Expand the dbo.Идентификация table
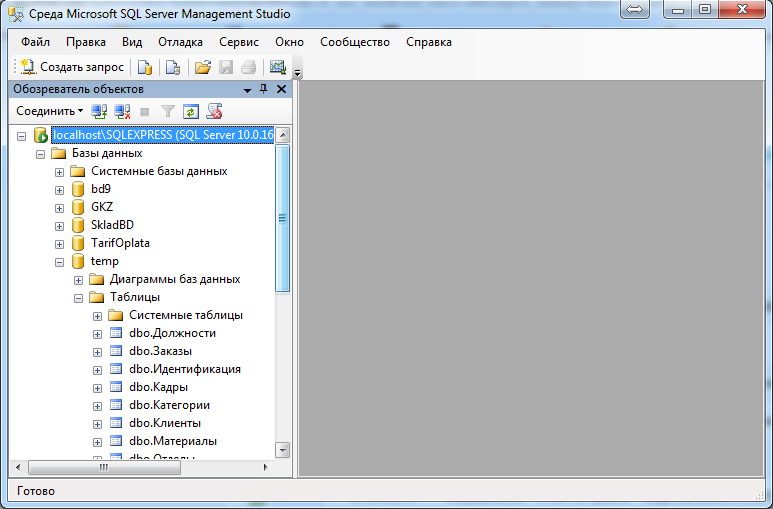 pos(98,370)
